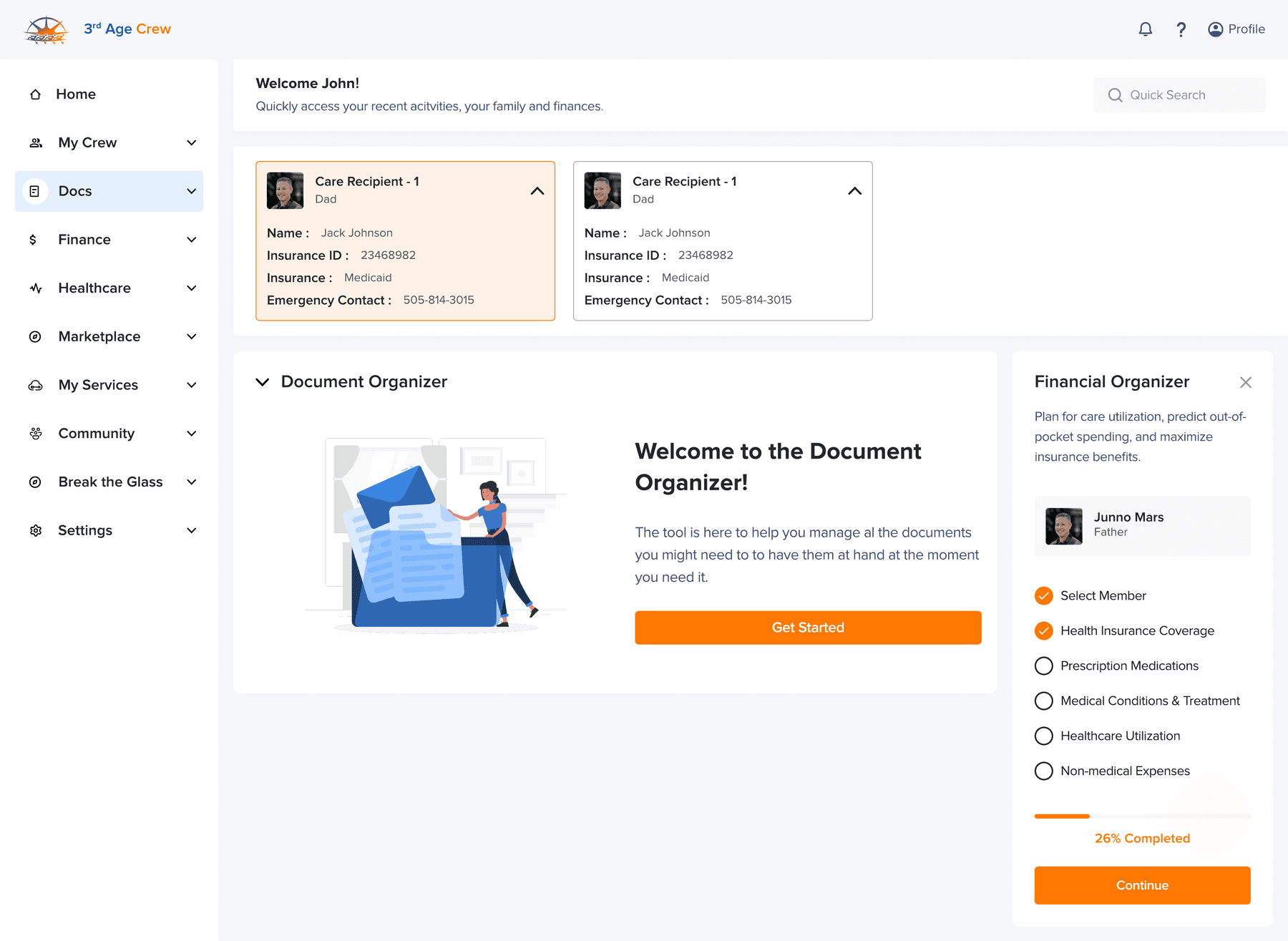
Task: Toggle the Select Member step checkmark
Action: [x=1044, y=595]
